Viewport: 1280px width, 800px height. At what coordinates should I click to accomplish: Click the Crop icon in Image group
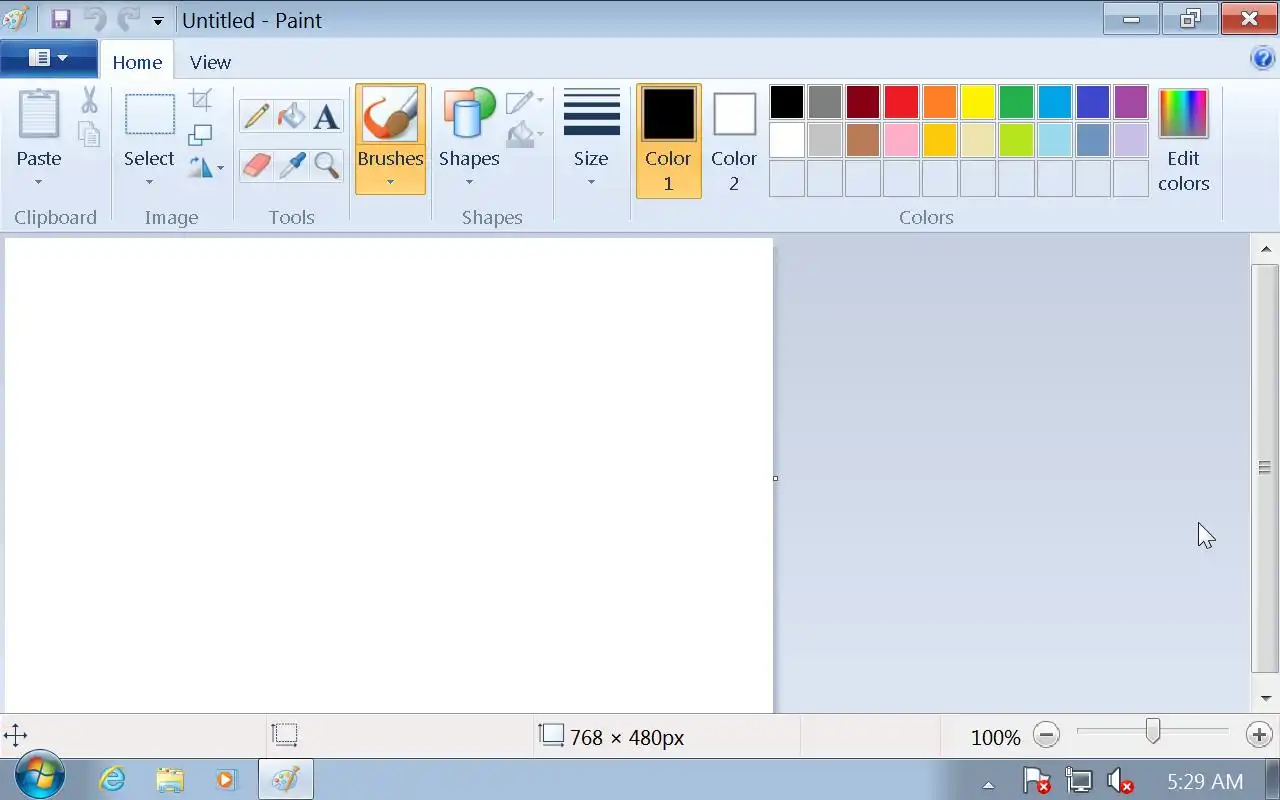pos(201,99)
